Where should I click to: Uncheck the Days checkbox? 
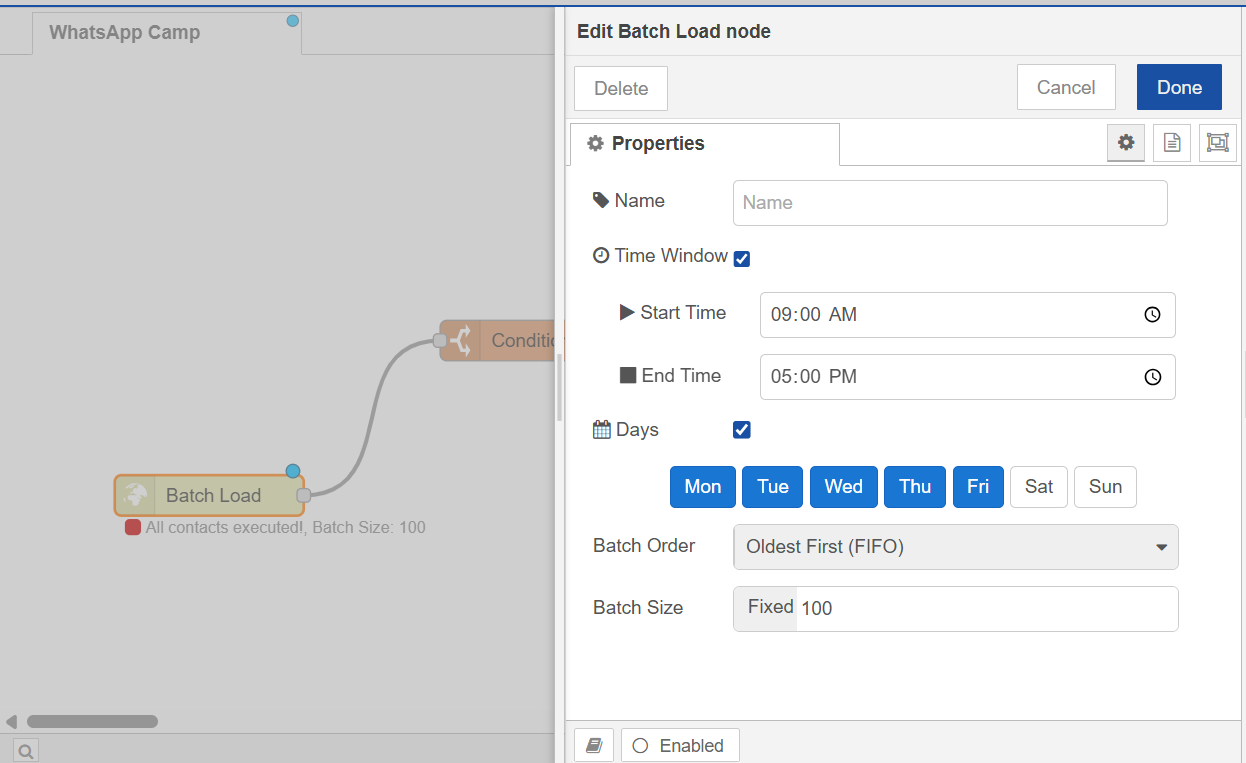742,430
